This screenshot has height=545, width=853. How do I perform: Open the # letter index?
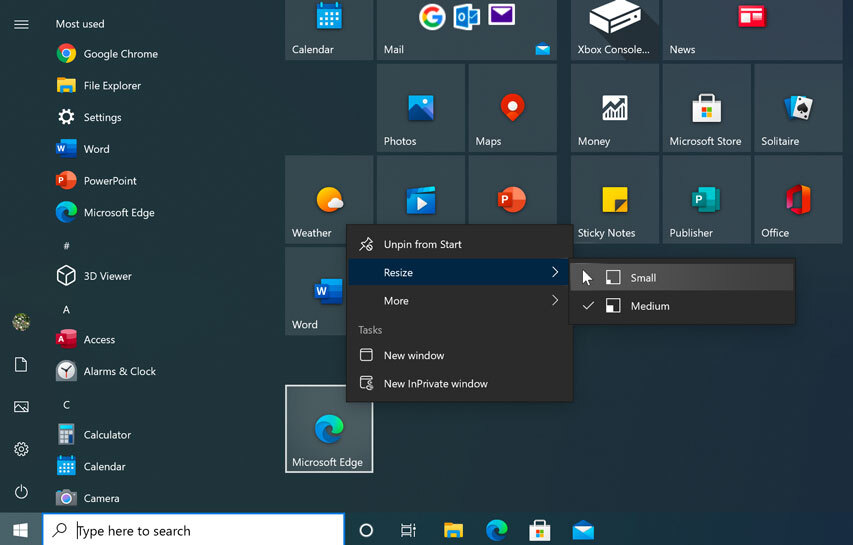click(x=66, y=246)
